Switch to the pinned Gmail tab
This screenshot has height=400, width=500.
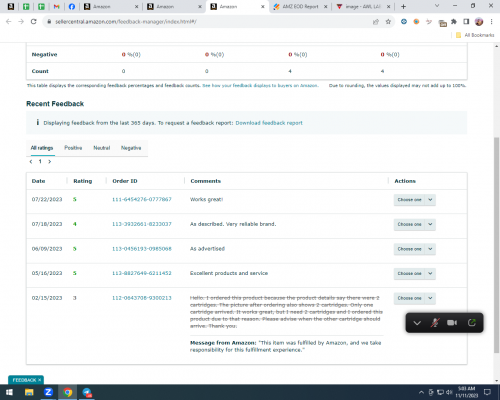click(x=56, y=6)
